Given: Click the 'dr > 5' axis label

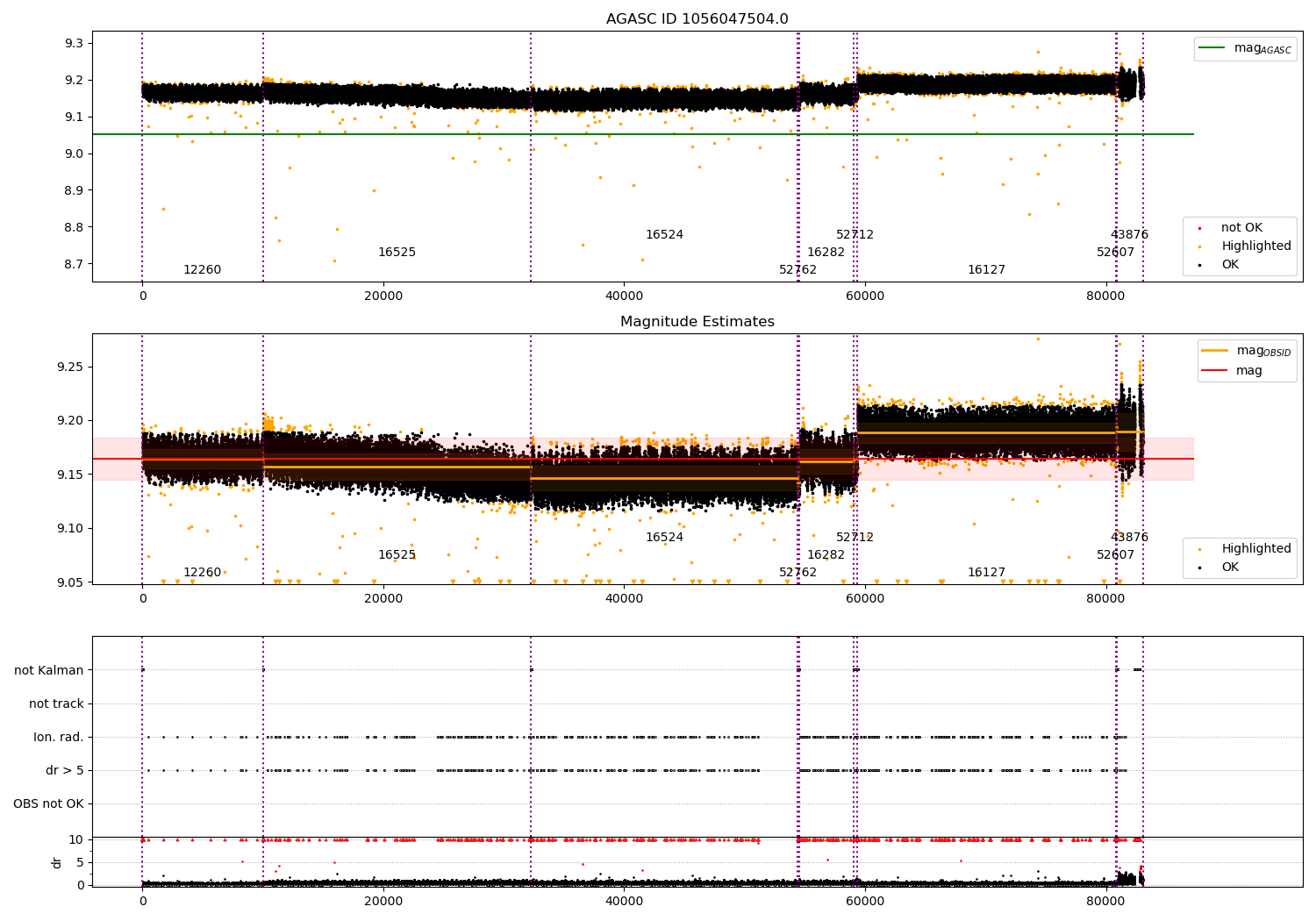Looking at the screenshot, I should [65, 771].
